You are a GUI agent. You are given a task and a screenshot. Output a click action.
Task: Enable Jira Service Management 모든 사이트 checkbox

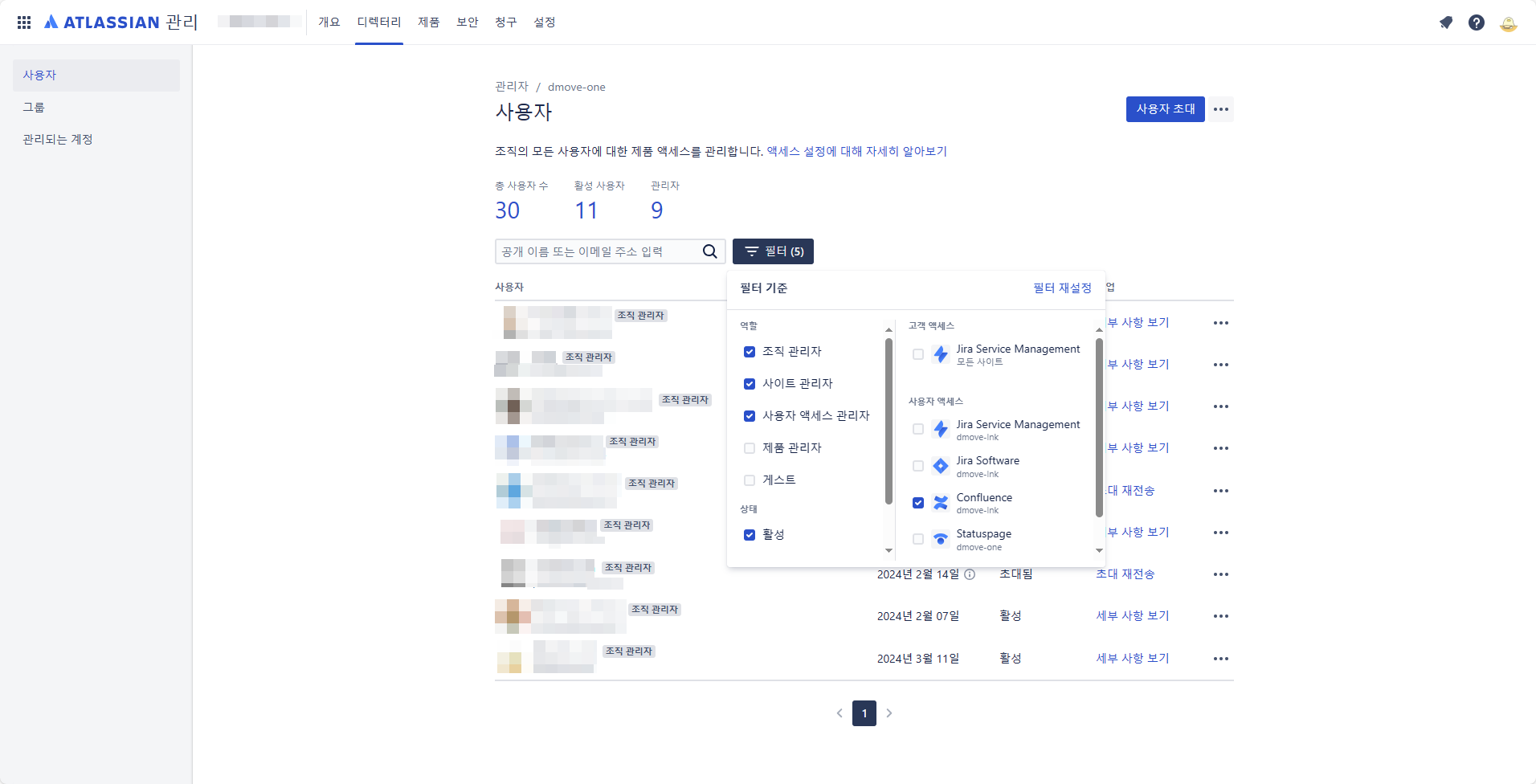[918, 354]
